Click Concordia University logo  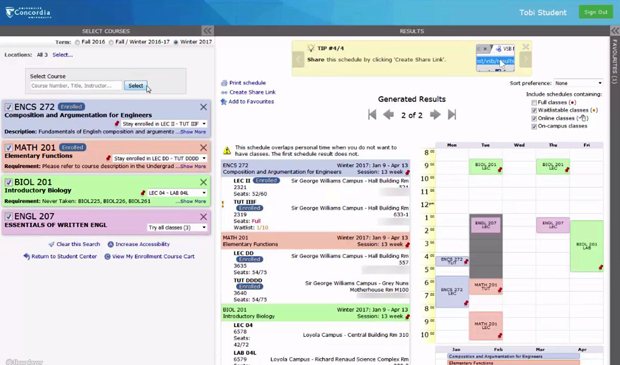tap(28, 13)
